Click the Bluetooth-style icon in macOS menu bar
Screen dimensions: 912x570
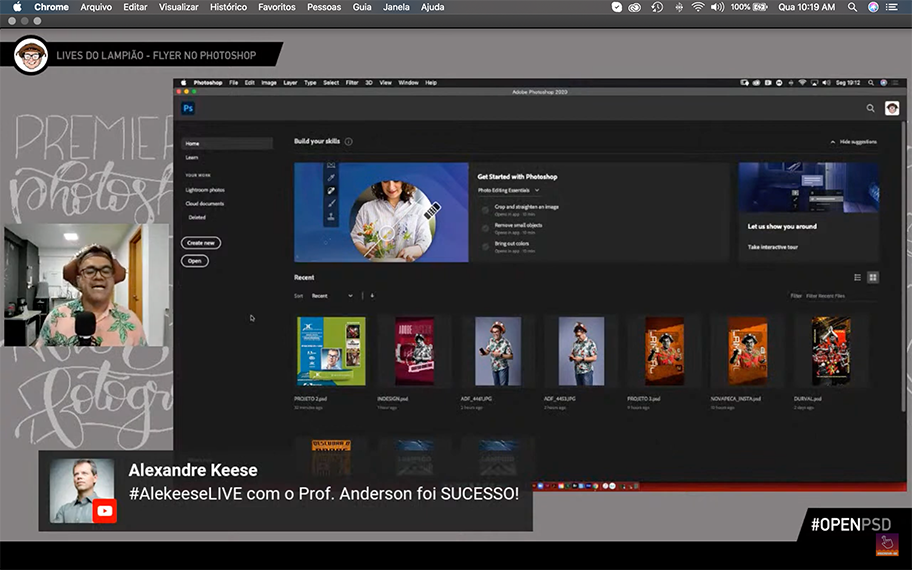tap(679, 7)
